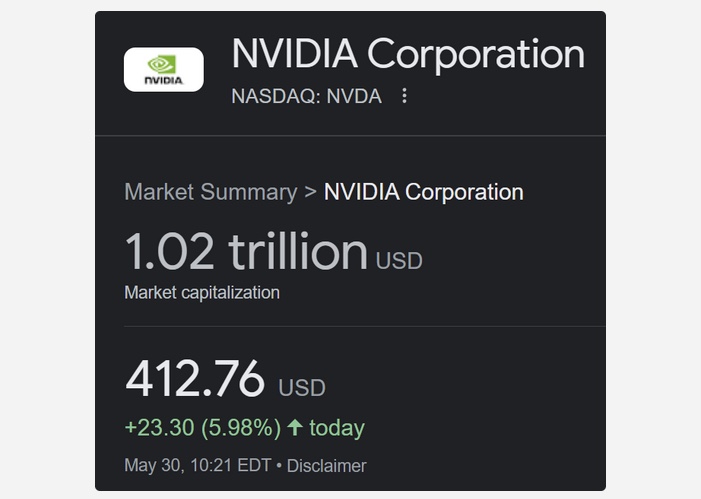The height and width of the screenshot is (499, 701).
Task: Click the +23.30 (5.98%) change text
Action: pos(203,427)
